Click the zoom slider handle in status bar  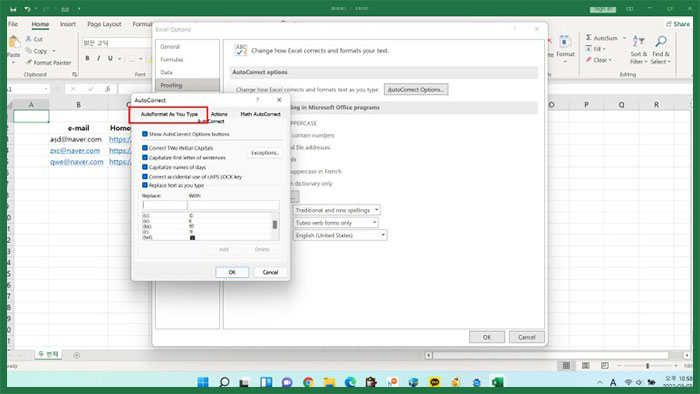tap(647, 365)
